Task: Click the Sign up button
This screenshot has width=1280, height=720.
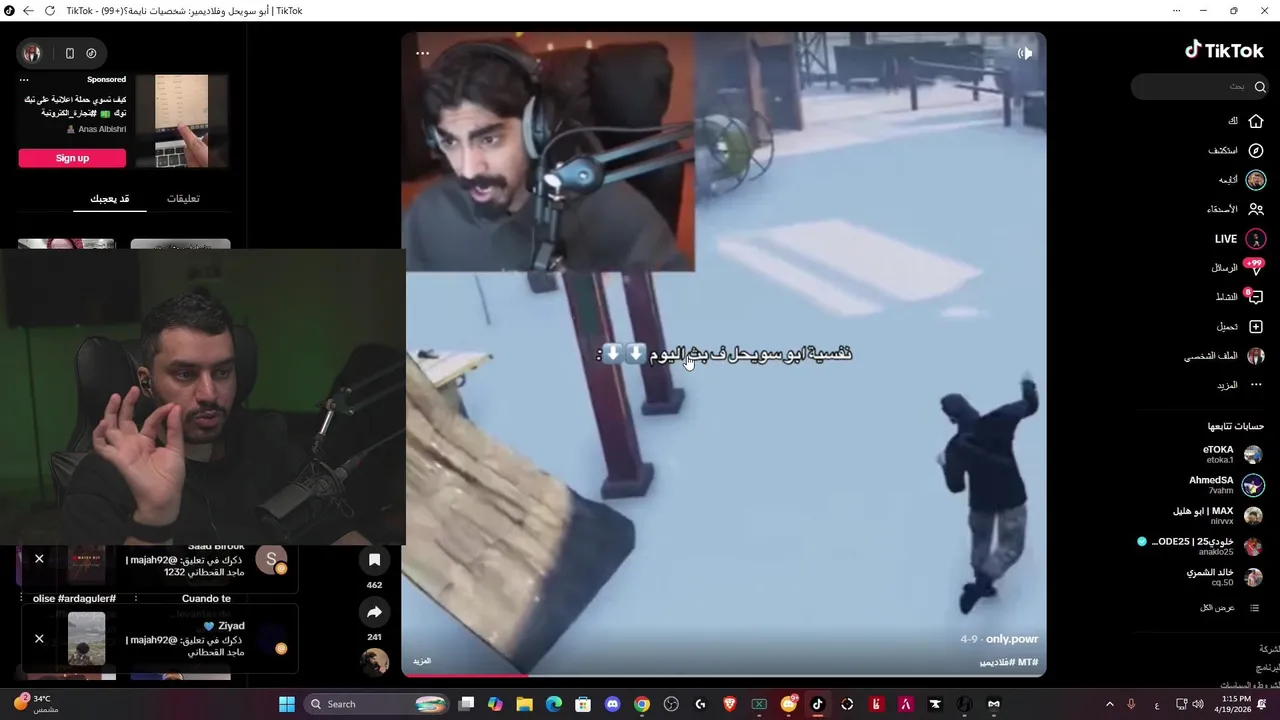Action: pos(72,158)
